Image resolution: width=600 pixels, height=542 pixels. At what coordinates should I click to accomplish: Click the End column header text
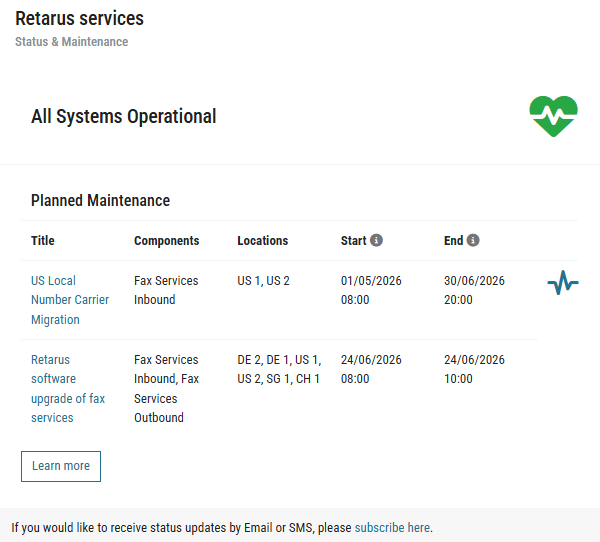tap(453, 240)
